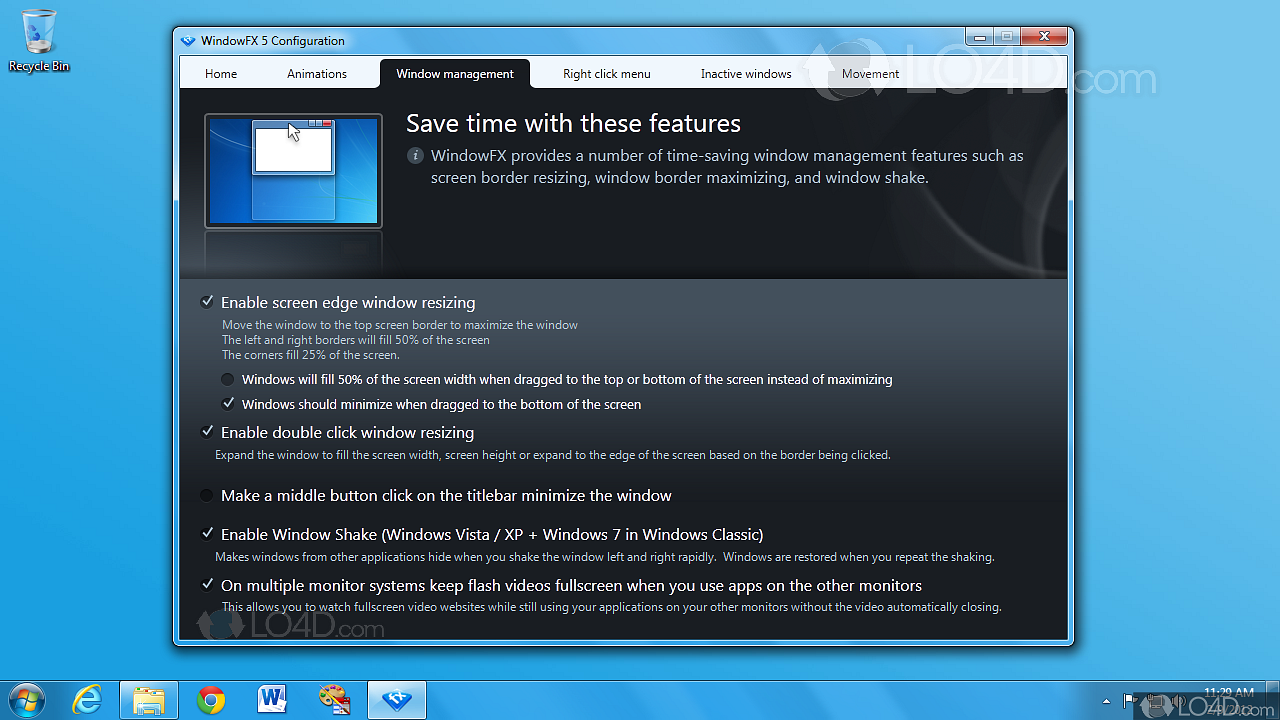Open Microsoft Word from the taskbar
This screenshot has height=720, width=1280.
click(x=272, y=699)
